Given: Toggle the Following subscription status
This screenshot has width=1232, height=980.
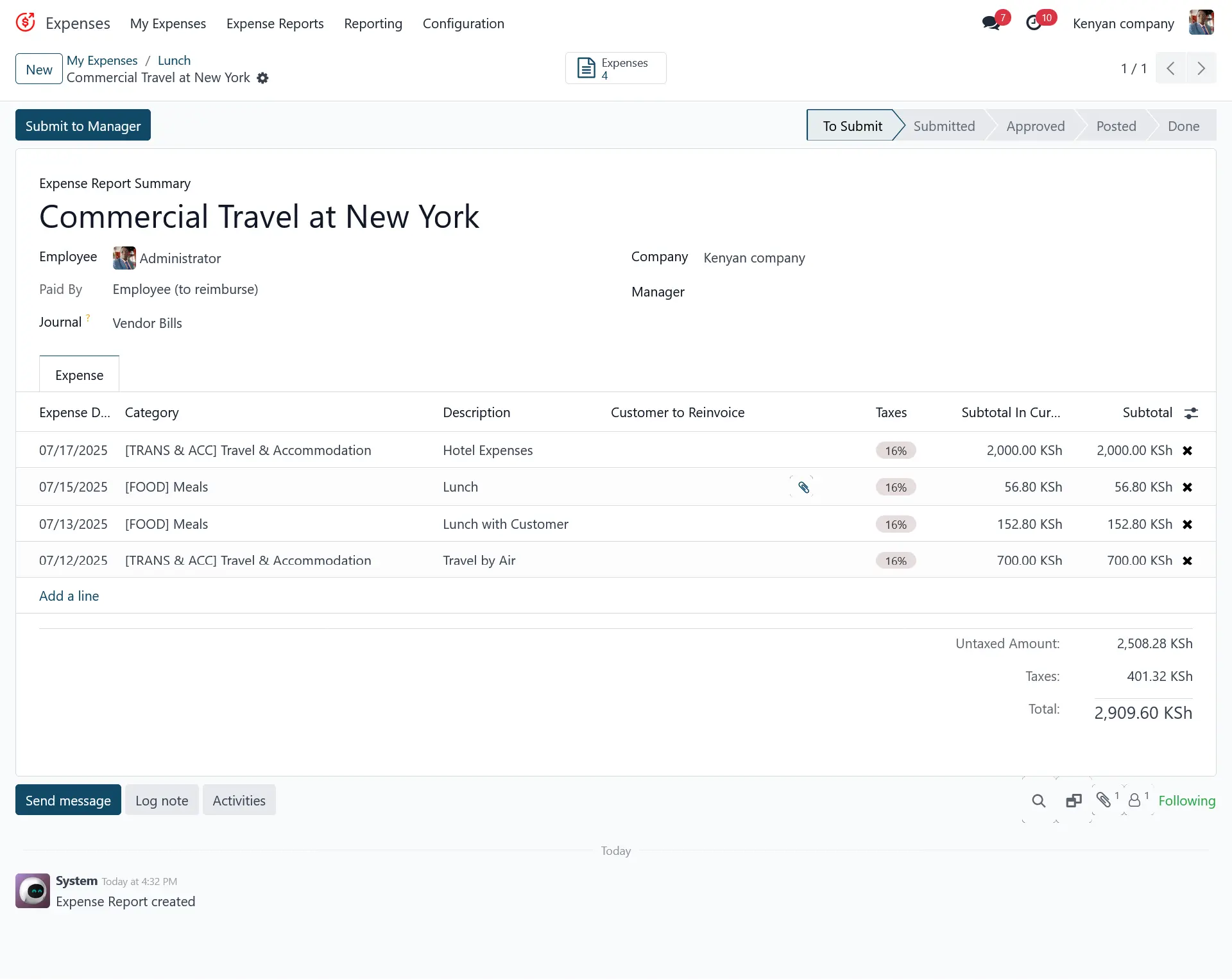Looking at the screenshot, I should (1186, 800).
